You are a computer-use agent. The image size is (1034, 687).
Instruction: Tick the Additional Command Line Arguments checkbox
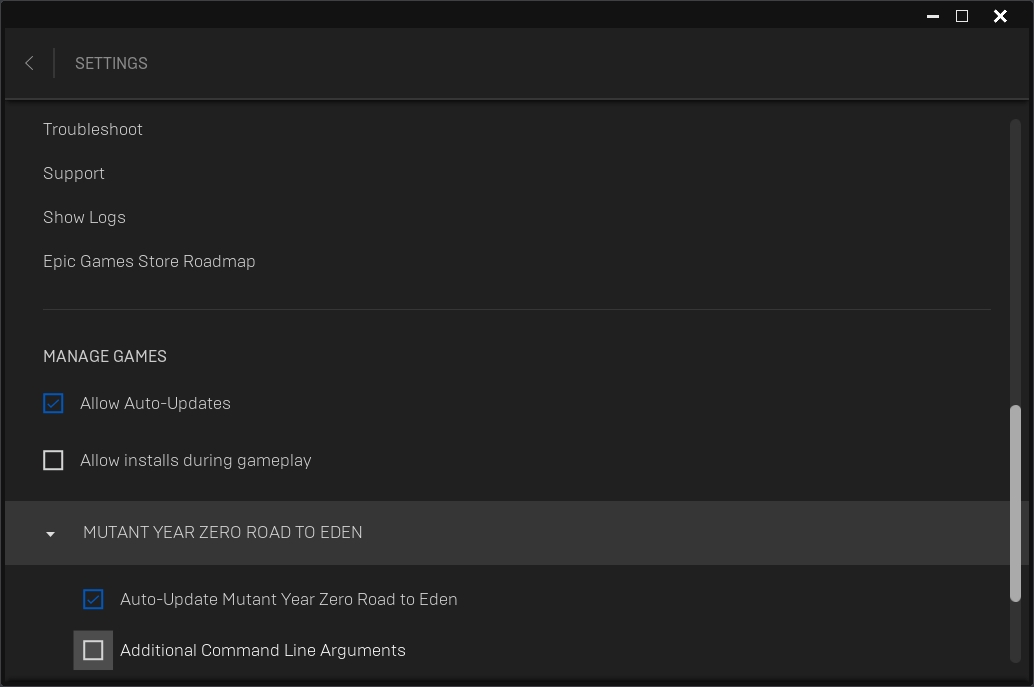click(93, 650)
